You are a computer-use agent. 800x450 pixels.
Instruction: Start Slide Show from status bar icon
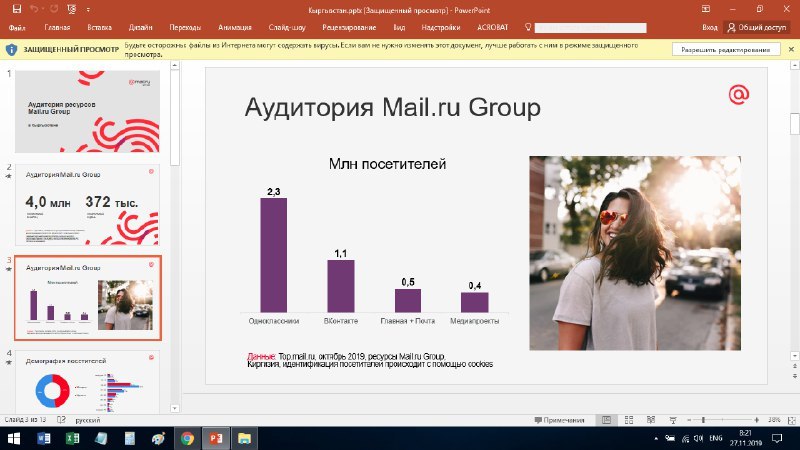coord(673,420)
